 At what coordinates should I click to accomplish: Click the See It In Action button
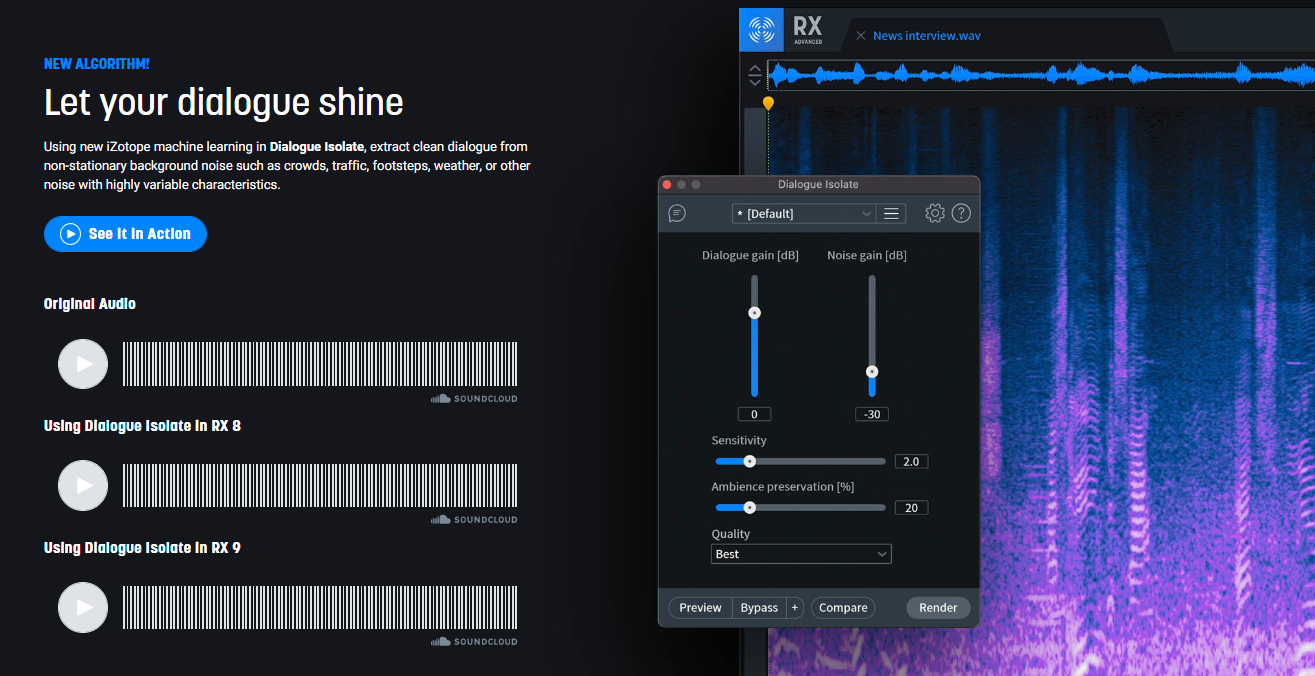coord(125,234)
